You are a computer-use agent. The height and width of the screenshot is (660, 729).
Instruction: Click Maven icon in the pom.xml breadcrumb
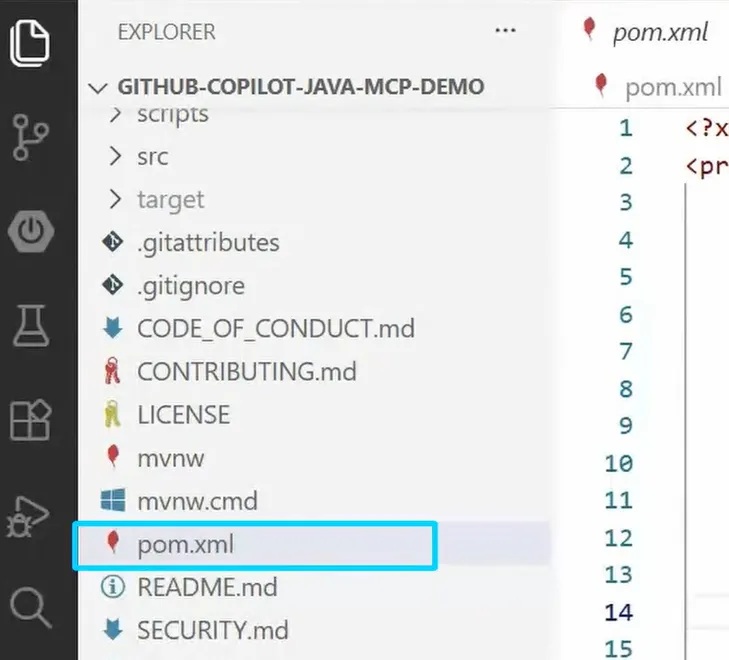601,85
